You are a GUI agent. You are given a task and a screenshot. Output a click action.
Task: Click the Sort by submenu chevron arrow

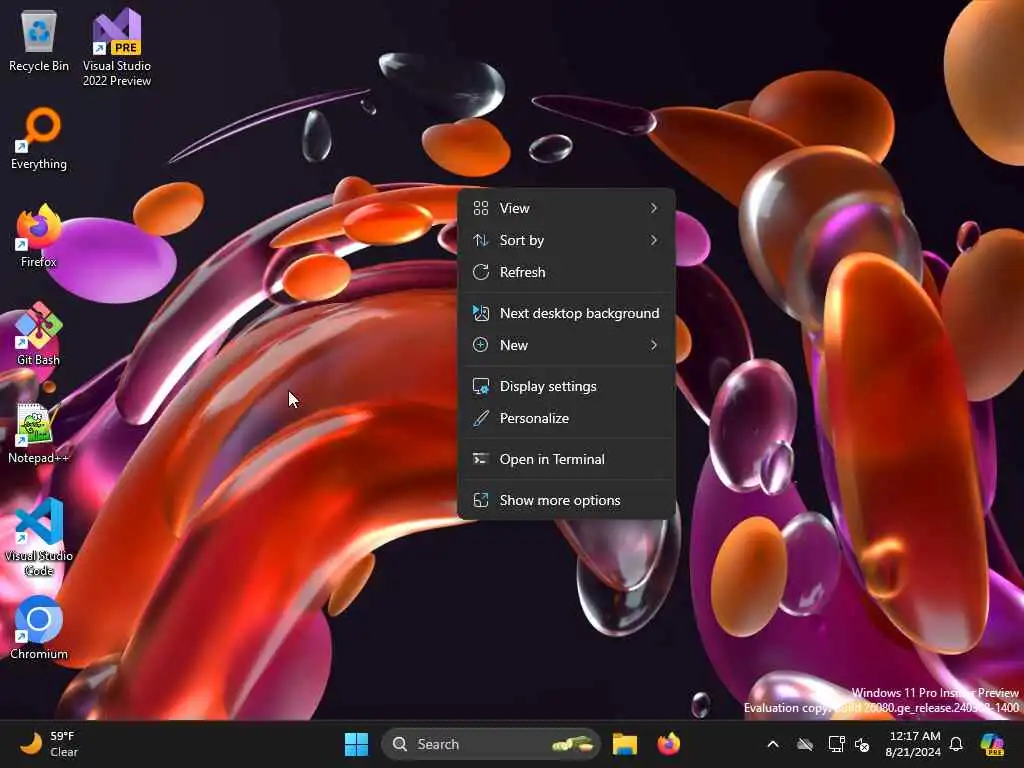pyautogui.click(x=654, y=240)
